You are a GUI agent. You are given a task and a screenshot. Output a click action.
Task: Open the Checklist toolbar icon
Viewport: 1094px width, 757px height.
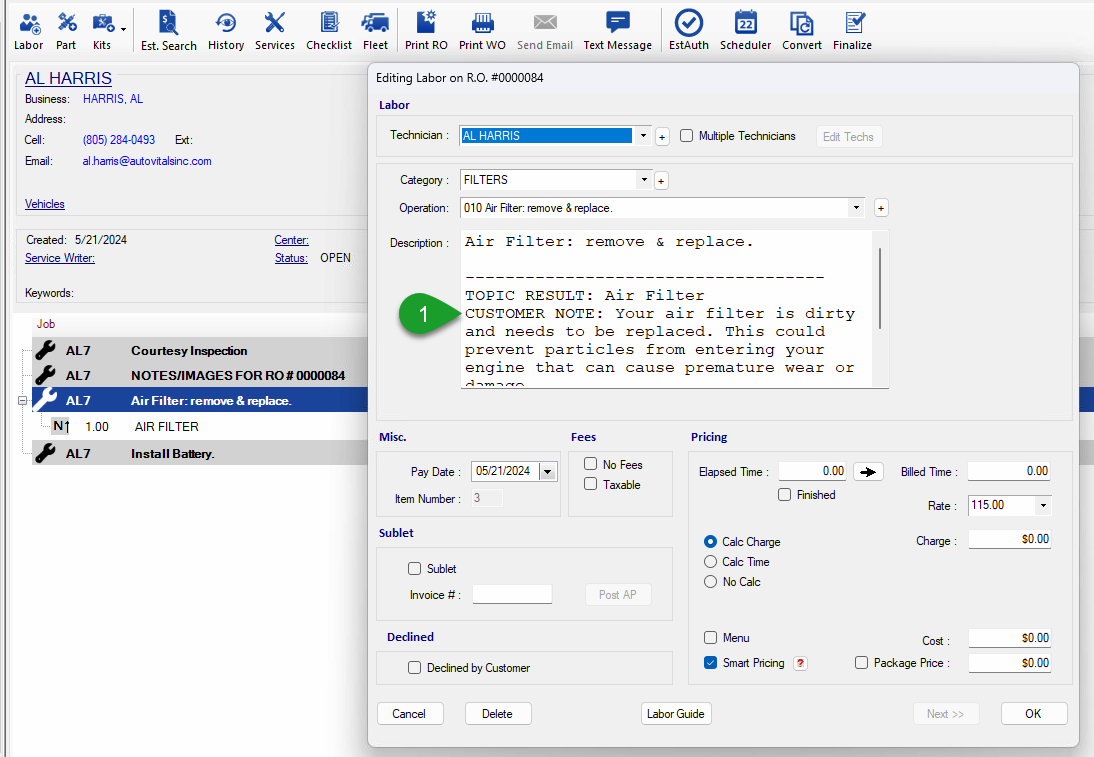point(329,31)
